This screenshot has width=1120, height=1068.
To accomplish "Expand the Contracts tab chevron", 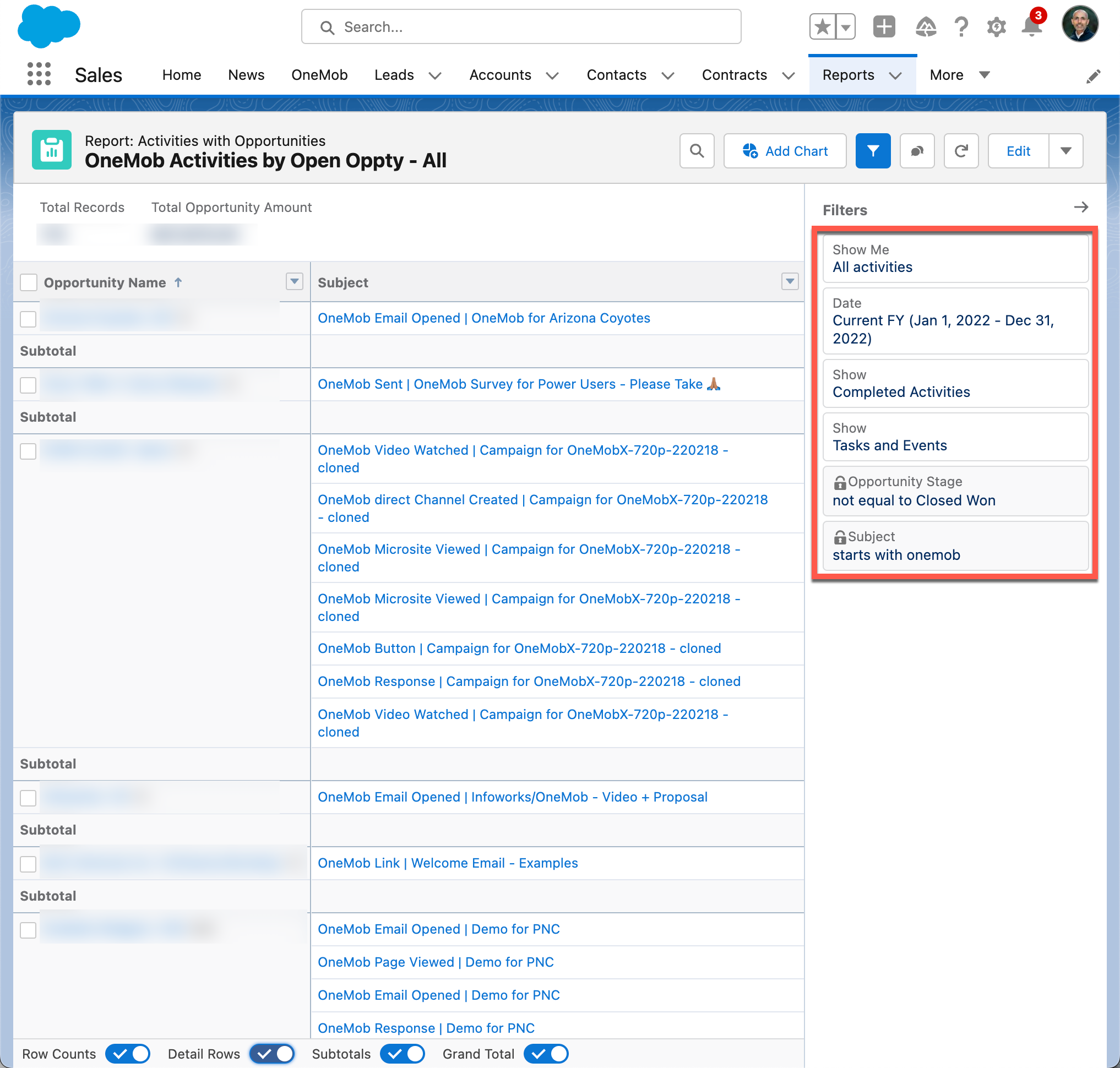I will [788, 76].
